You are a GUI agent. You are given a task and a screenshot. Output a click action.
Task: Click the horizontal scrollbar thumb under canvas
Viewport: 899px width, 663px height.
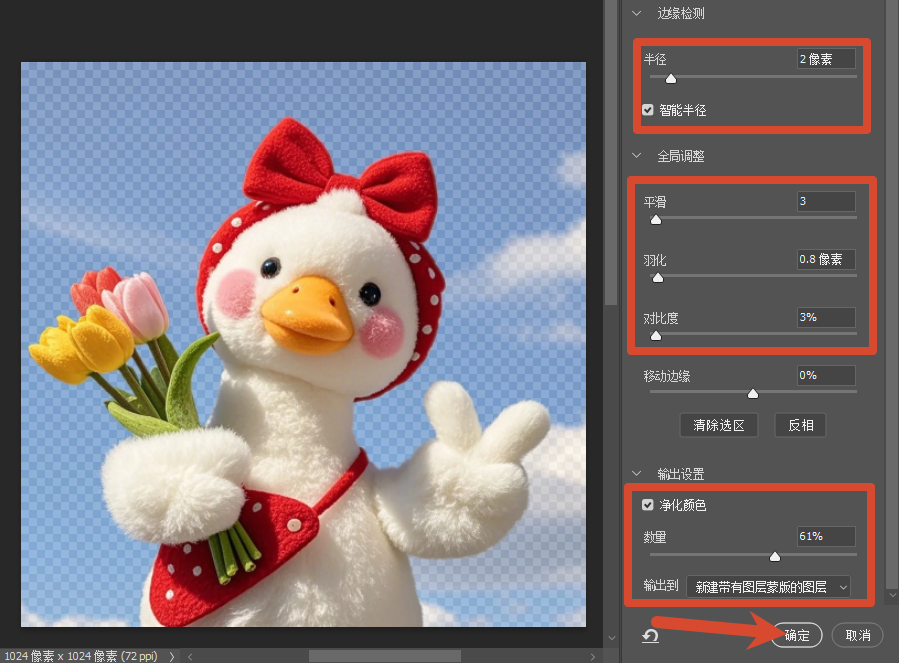[x=385, y=656]
